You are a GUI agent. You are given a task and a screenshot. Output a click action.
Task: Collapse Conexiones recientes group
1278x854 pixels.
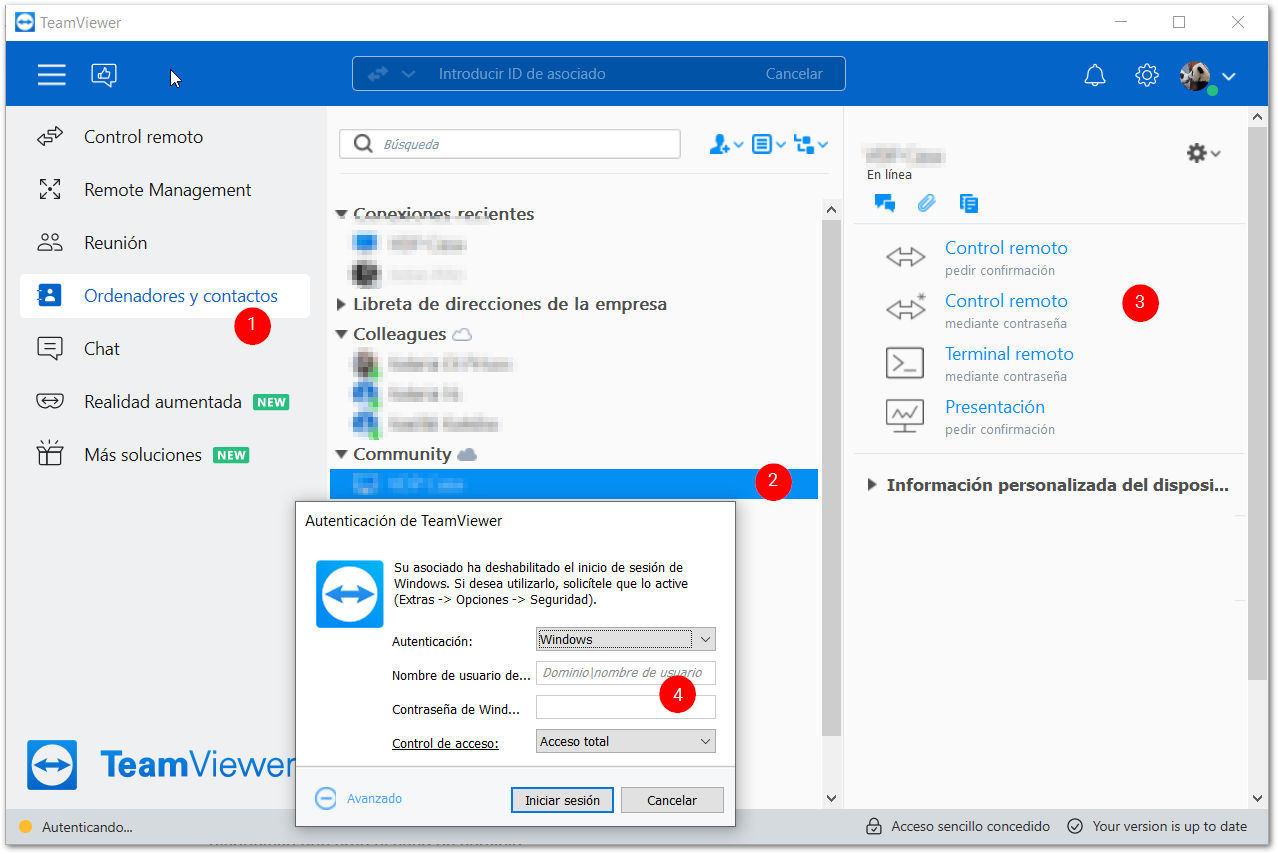tap(342, 214)
